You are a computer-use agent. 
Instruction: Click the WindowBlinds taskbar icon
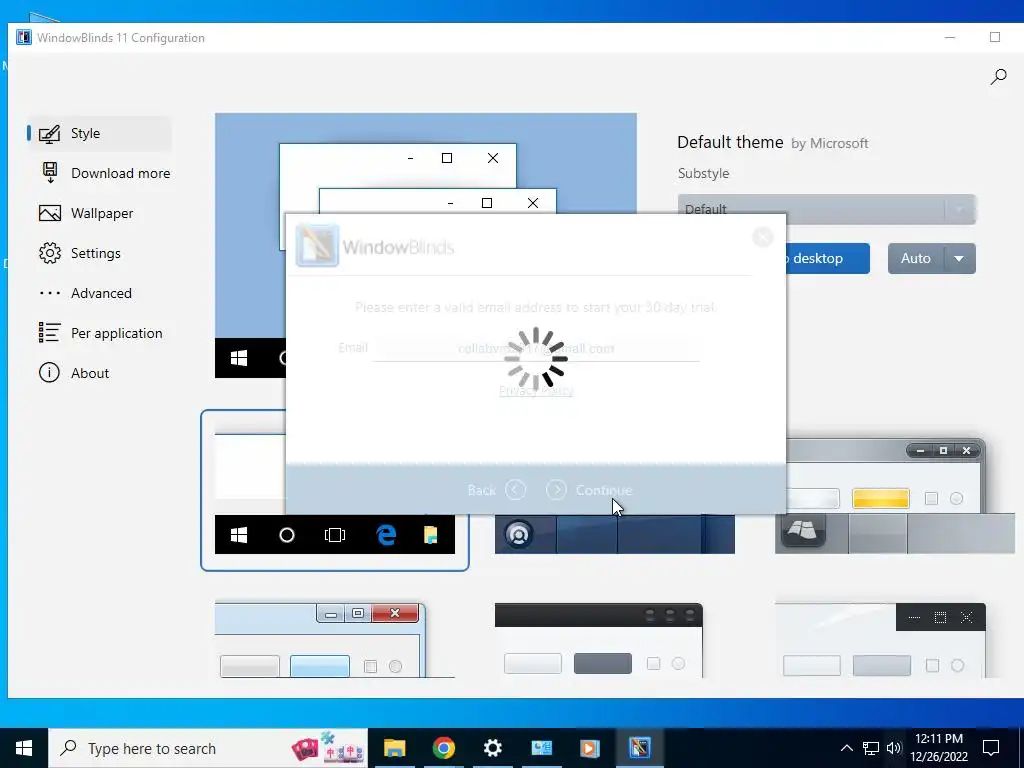coord(640,748)
